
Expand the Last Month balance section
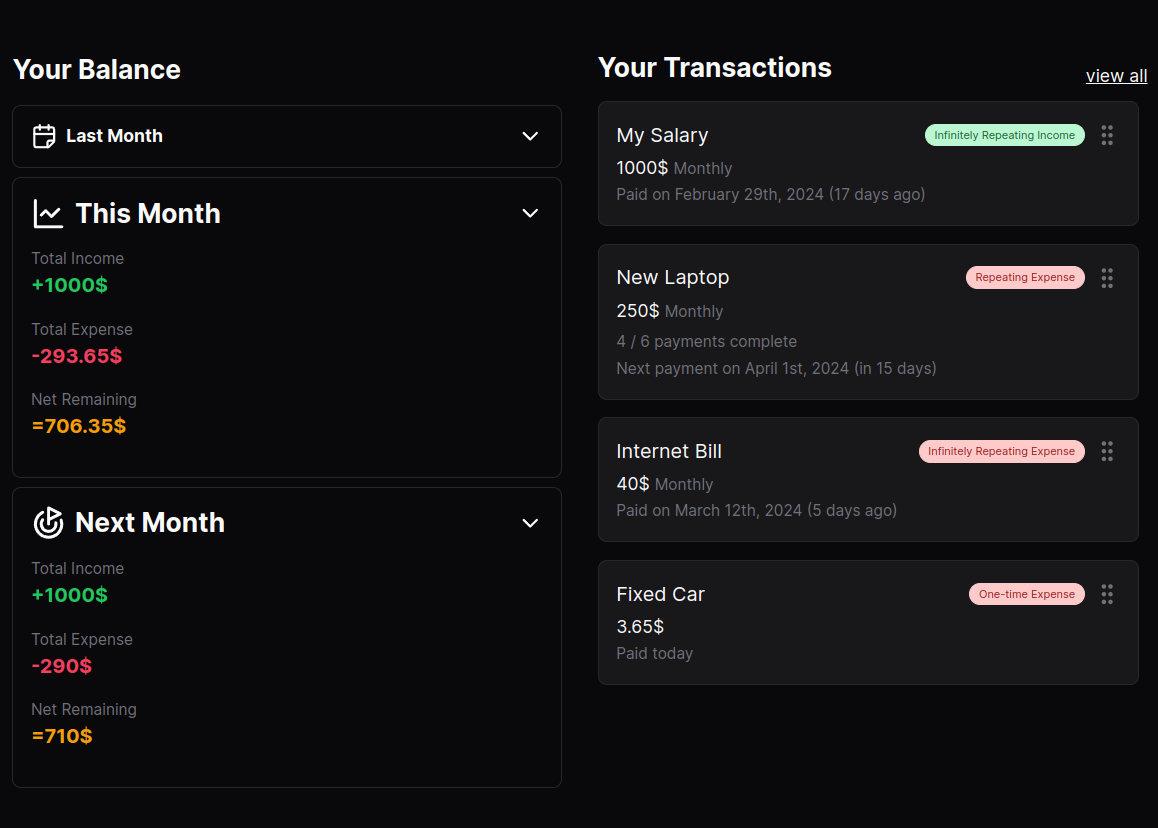tap(530, 136)
